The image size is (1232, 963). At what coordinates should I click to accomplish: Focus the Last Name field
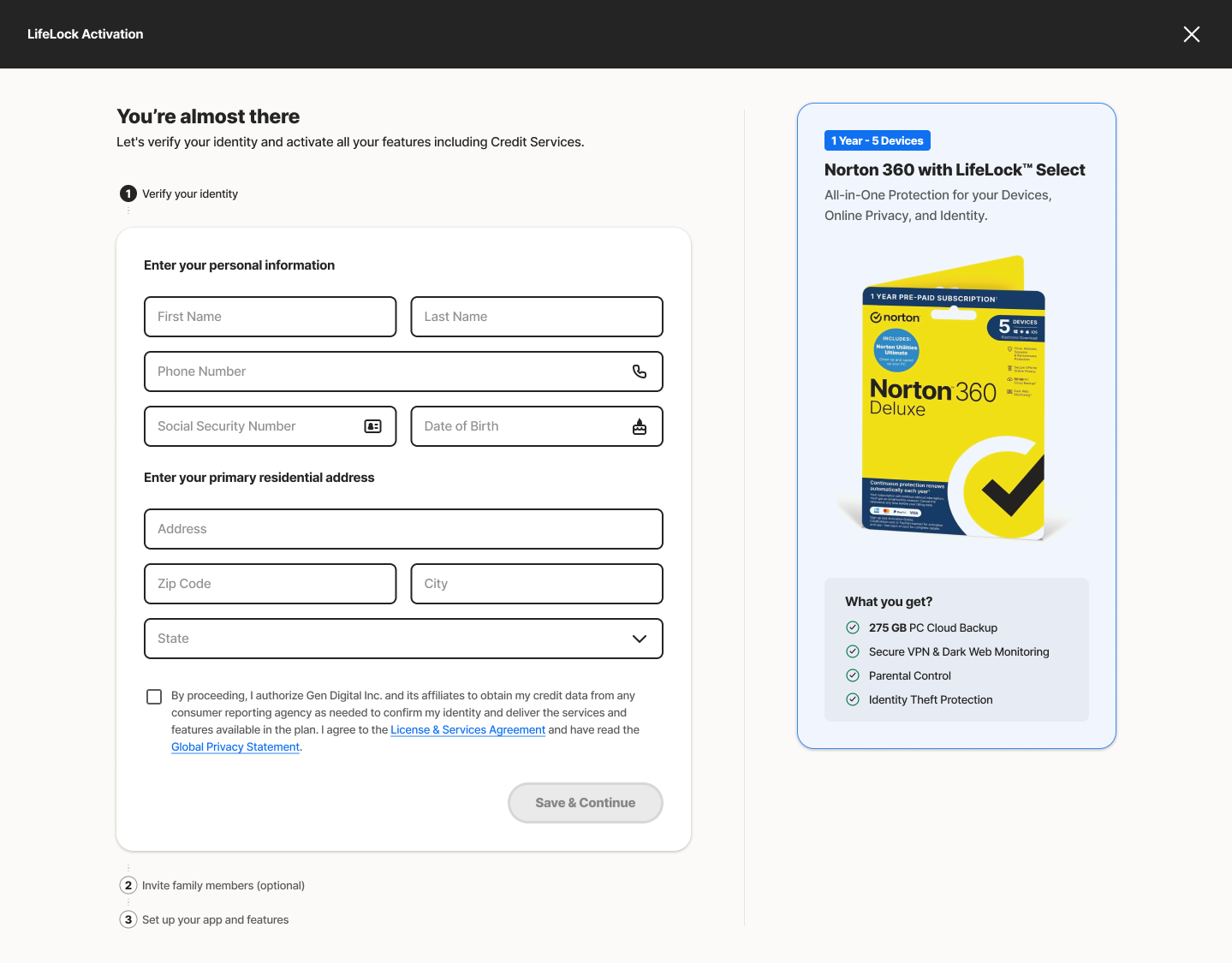[x=537, y=317]
